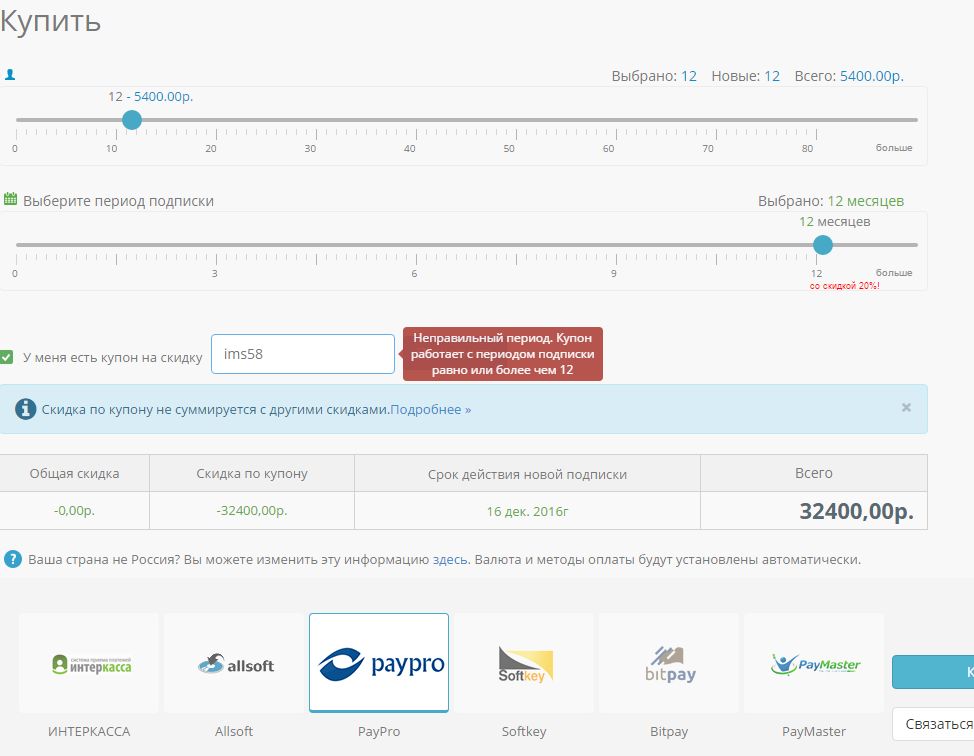
Task: Choose the Allsoft payment method logo
Action: 234,663
